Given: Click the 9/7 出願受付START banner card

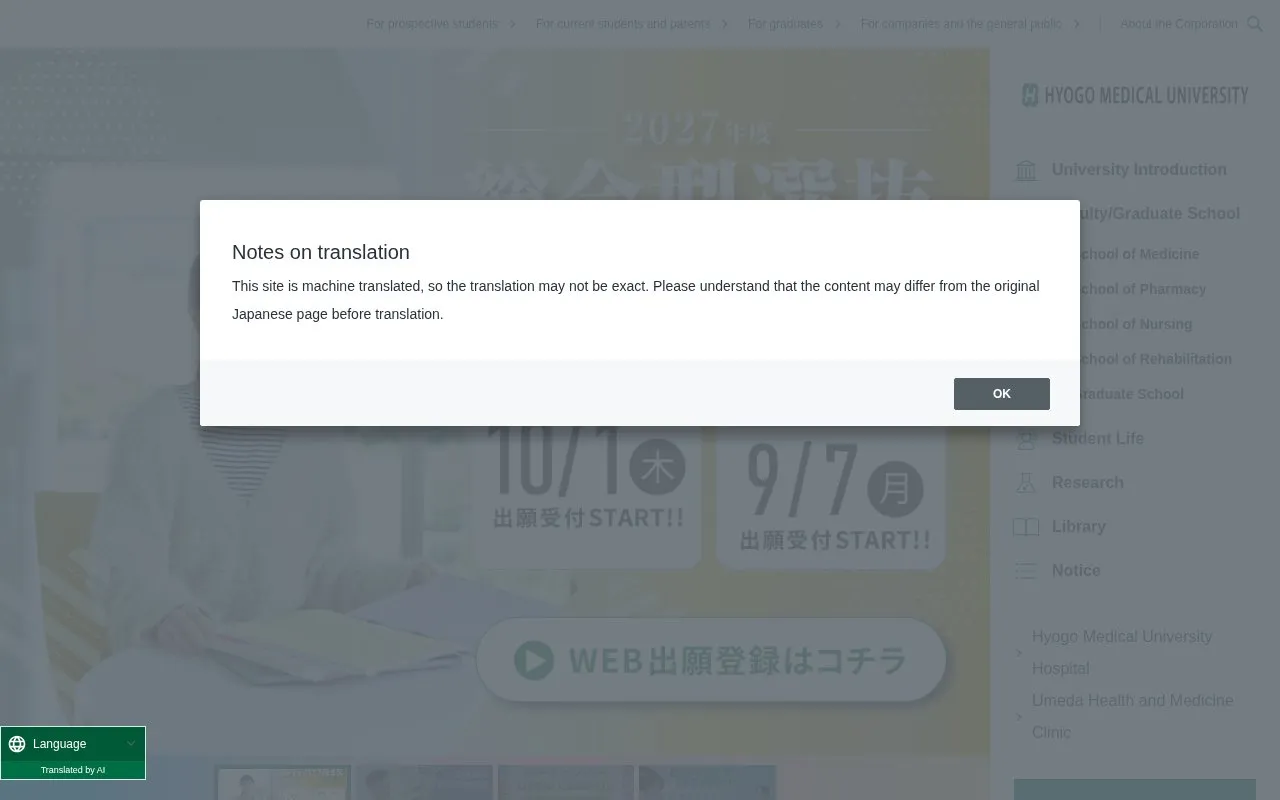Looking at the screenshot, I should [x=831, y=496].
